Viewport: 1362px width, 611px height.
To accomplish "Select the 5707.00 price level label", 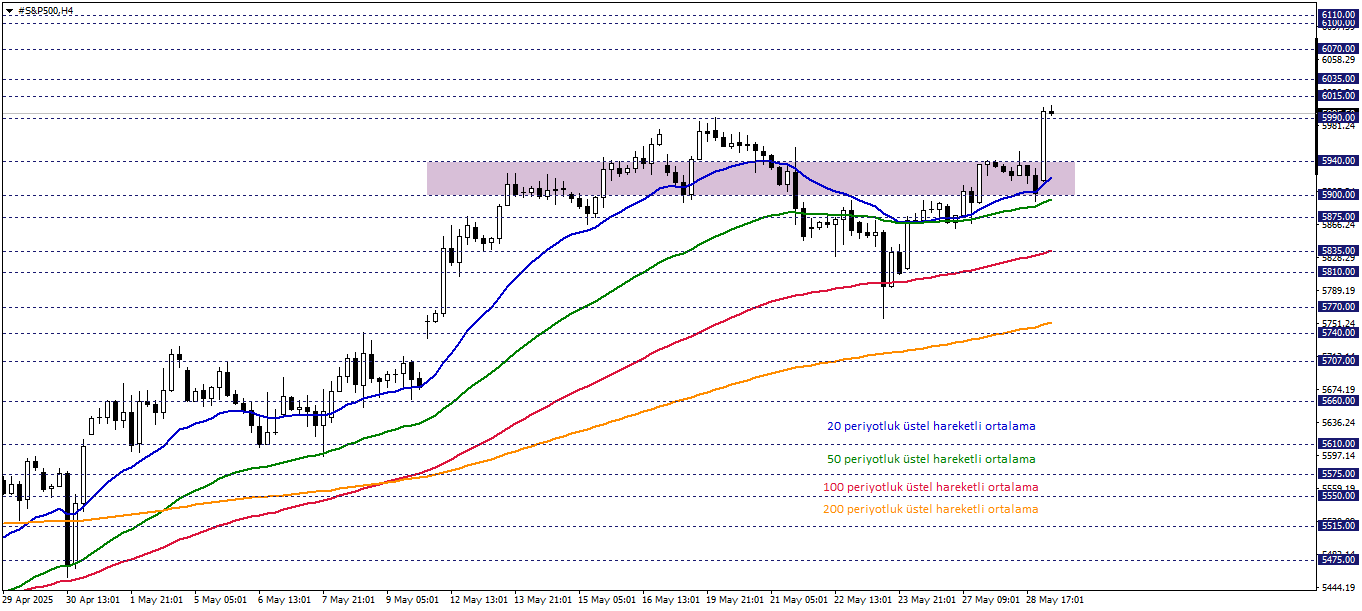I will tap(1337, 360).
